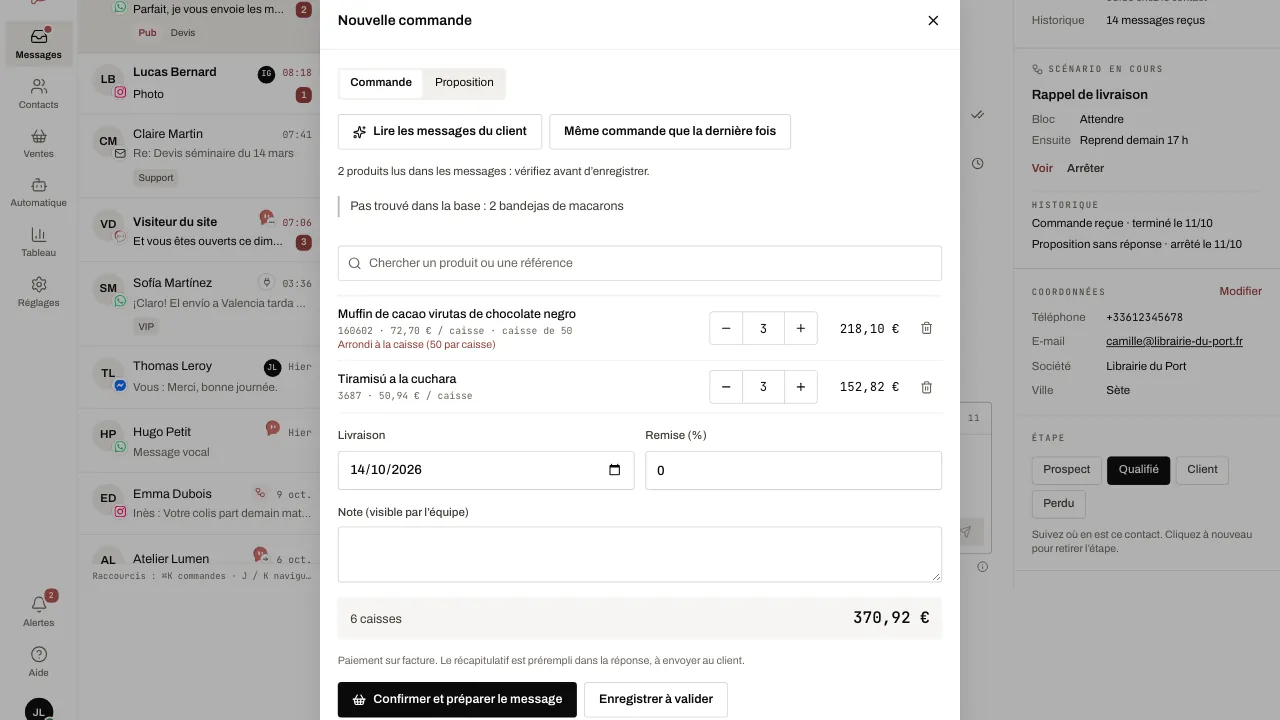Viewport: 1280px width, 720px height.
Task: Set the stage to Perdu
Action: (1058, 503)
